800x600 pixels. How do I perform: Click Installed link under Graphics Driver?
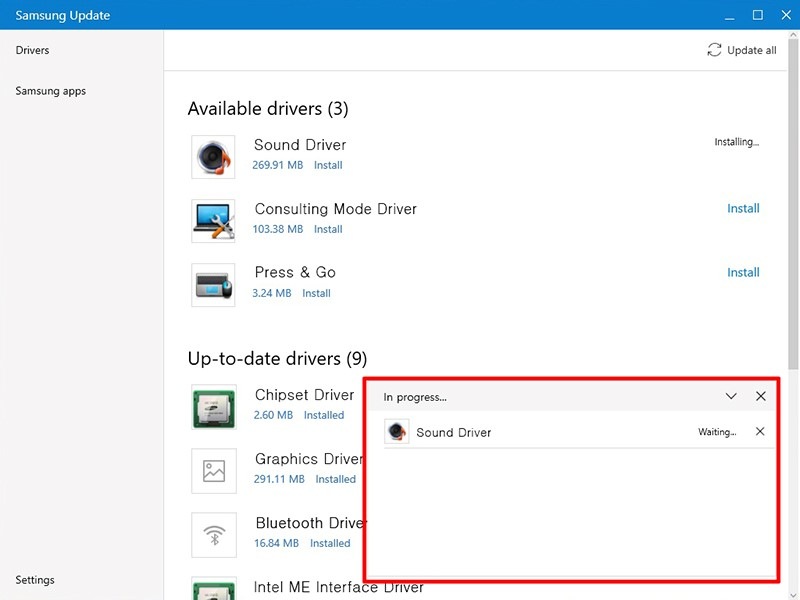tap(336, 479)
